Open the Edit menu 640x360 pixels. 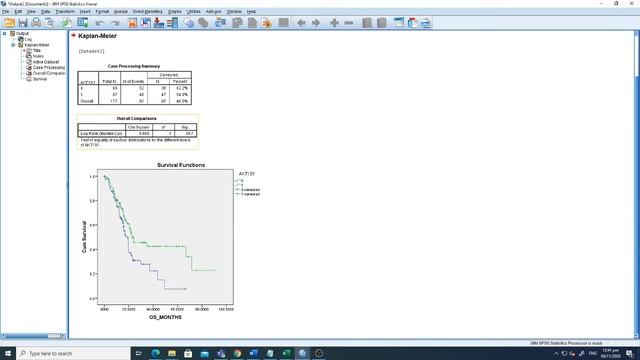click(x=18, y=11)
